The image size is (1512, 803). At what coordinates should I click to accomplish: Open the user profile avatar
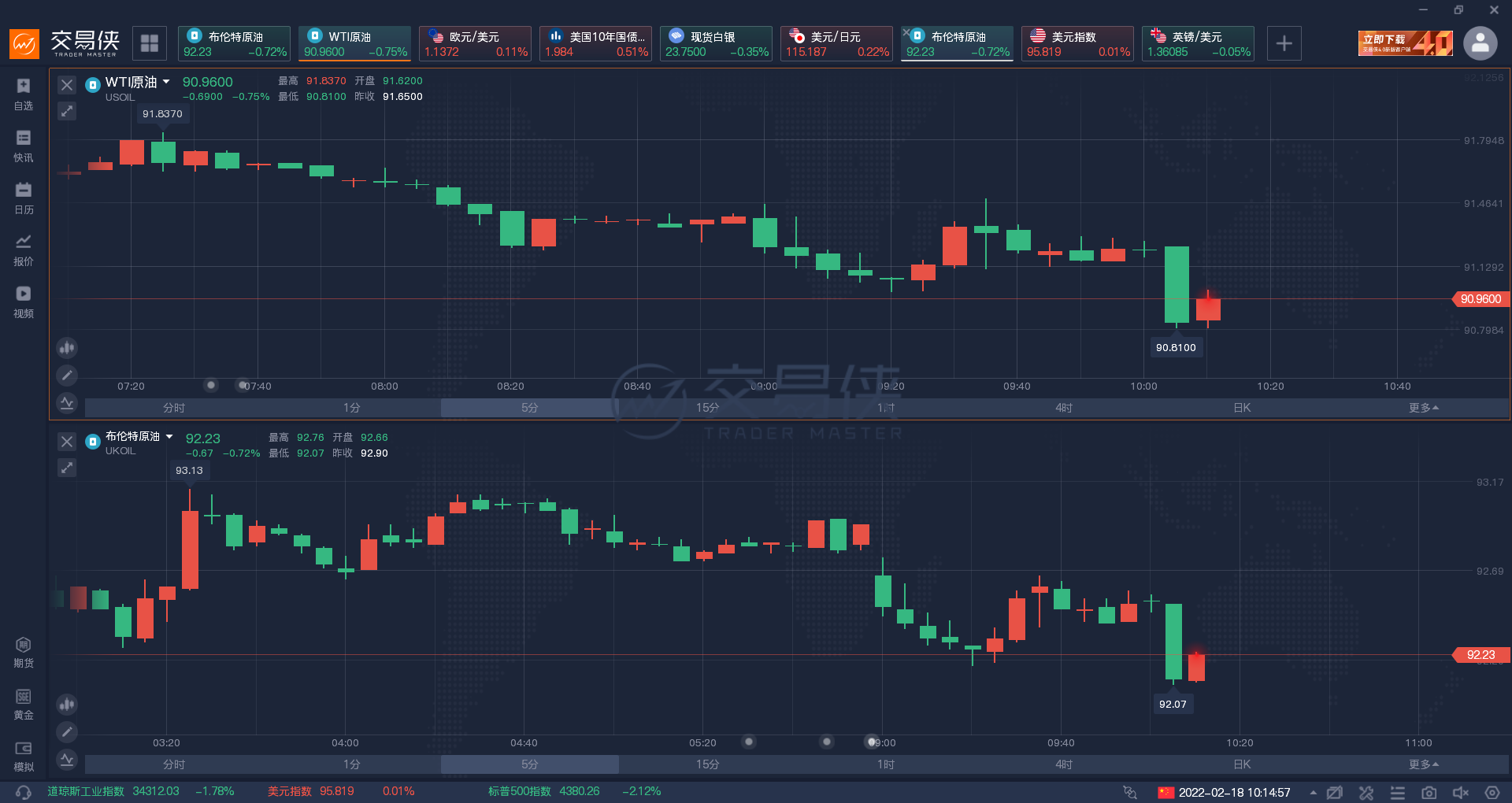[x=1480, y=43]
